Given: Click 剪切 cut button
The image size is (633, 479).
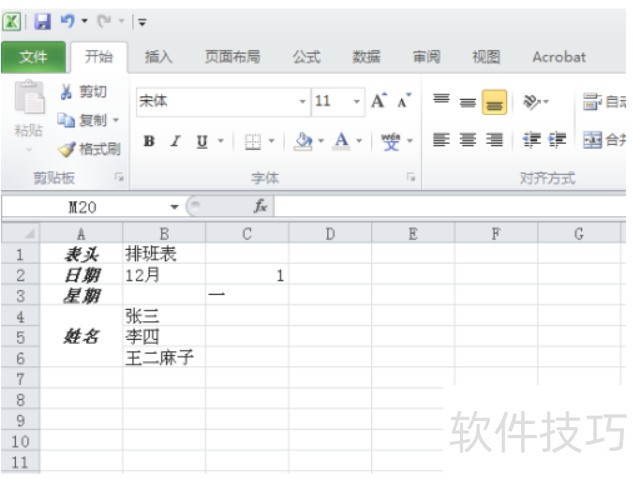Looking at the screenshot, I should click(x=83, y=92).
